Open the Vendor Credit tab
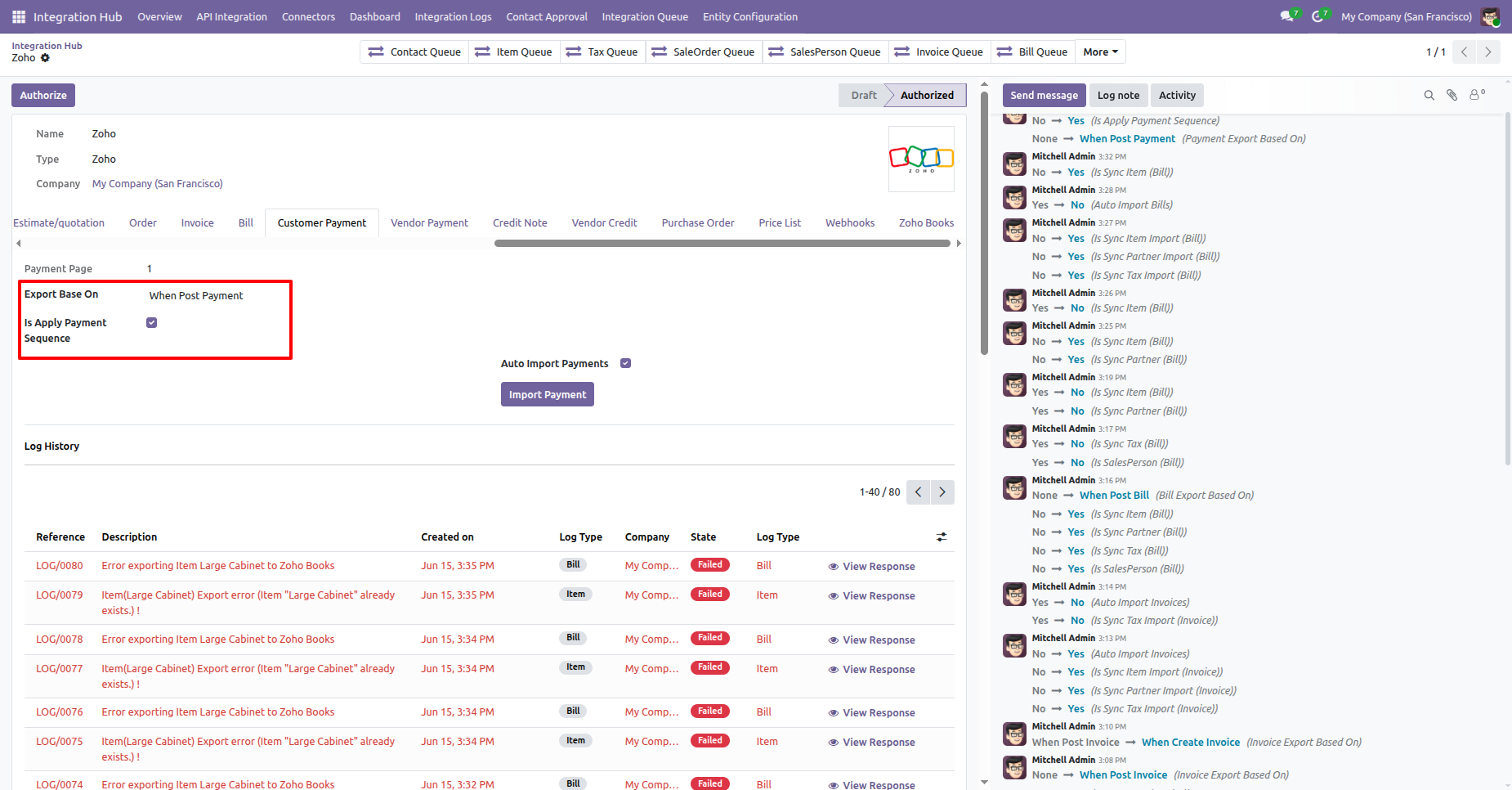Image resolution: width=1512 pixels, height=790 pixels. (x=604, y=222)
